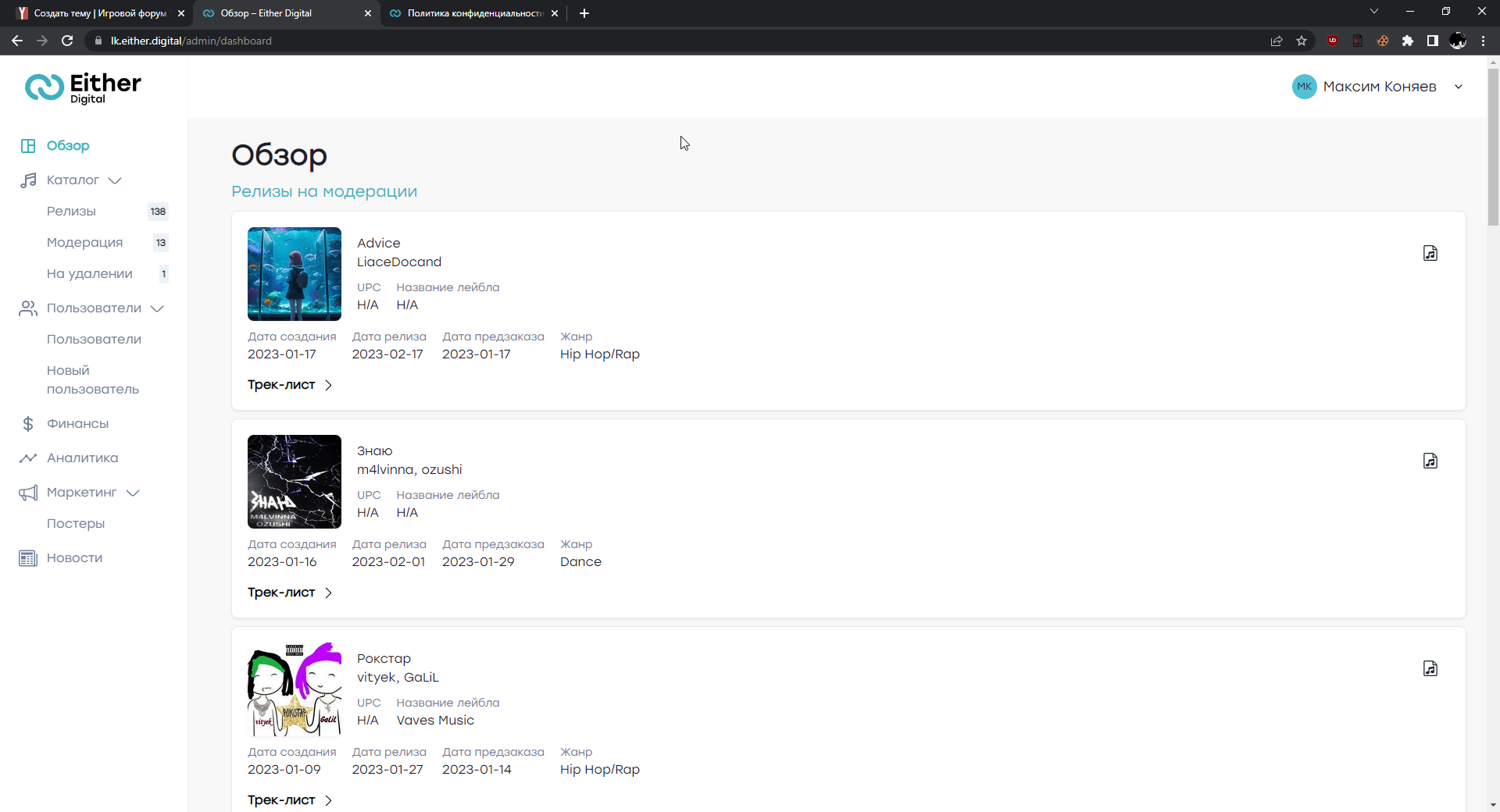Open the Релизы catalog link

pyautogui.click(x=71, y=211)
